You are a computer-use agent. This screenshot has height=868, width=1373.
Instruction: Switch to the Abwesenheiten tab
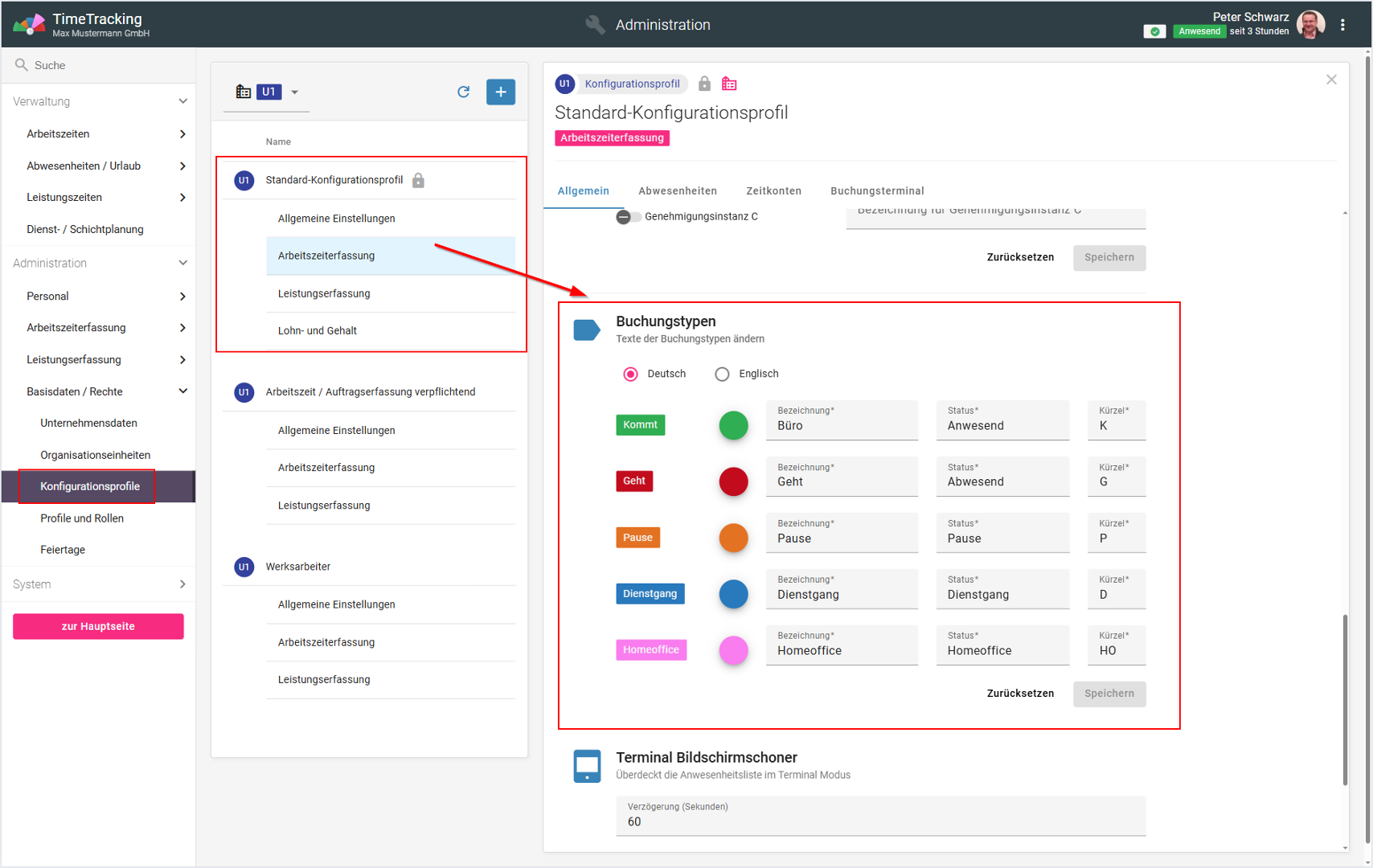(x=677, y=191)
